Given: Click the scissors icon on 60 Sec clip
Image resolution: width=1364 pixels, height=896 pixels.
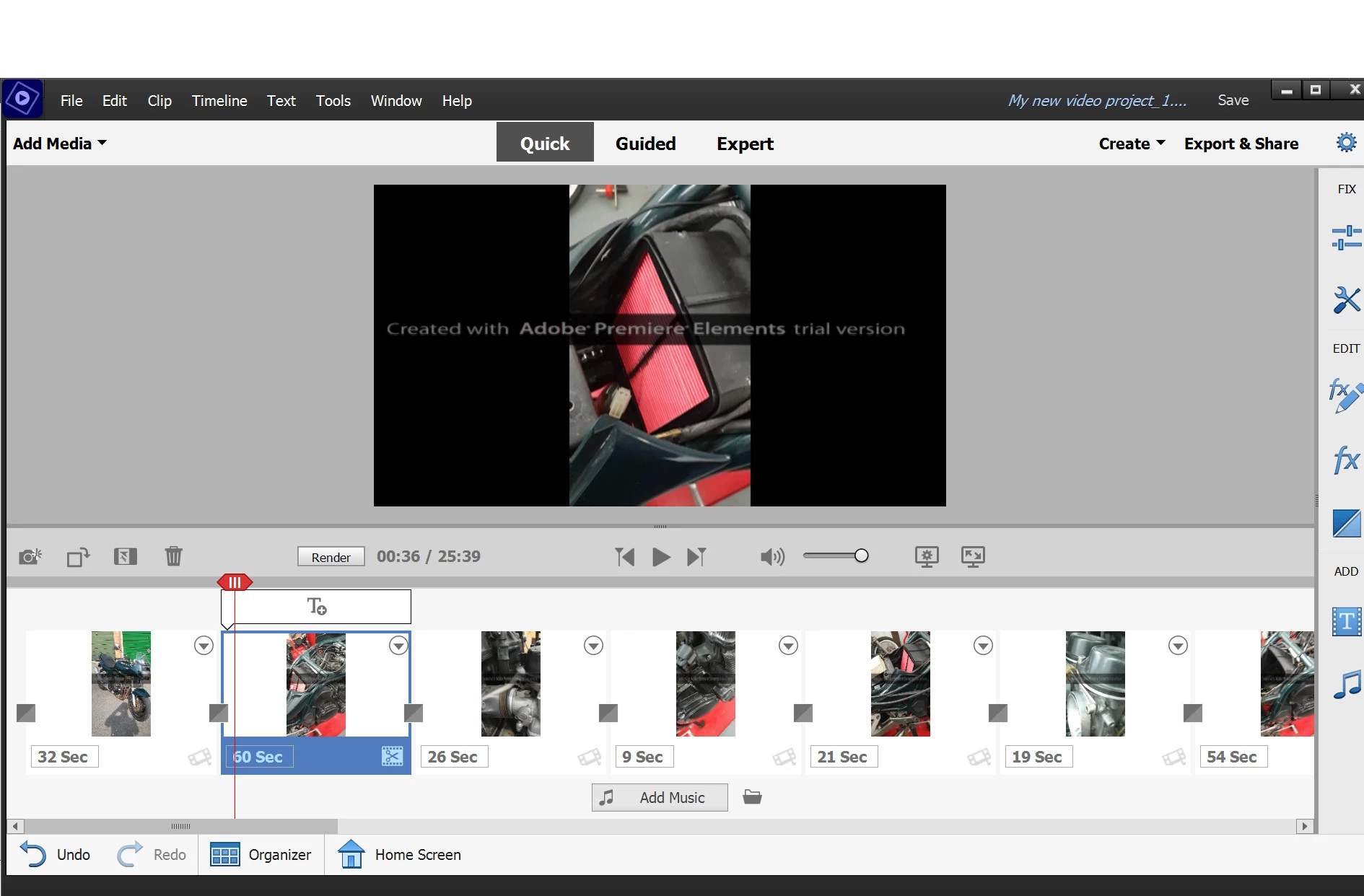Looking at the screenshot, I should (392, 756).
